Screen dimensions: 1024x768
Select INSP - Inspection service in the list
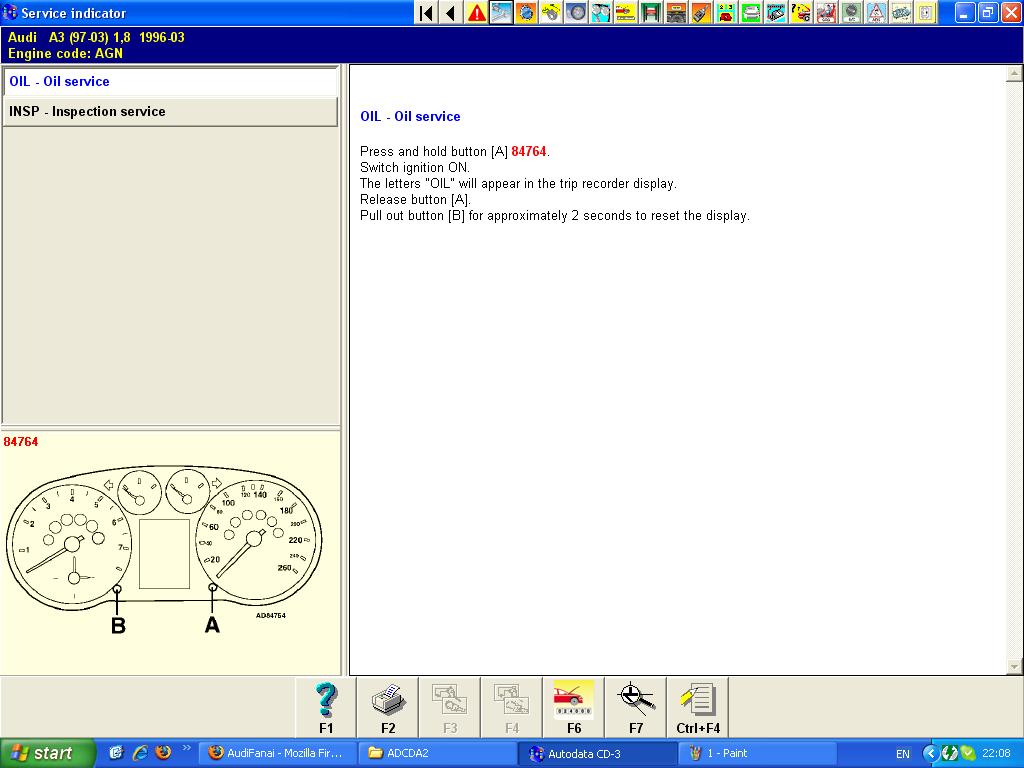tap(170, 112)
